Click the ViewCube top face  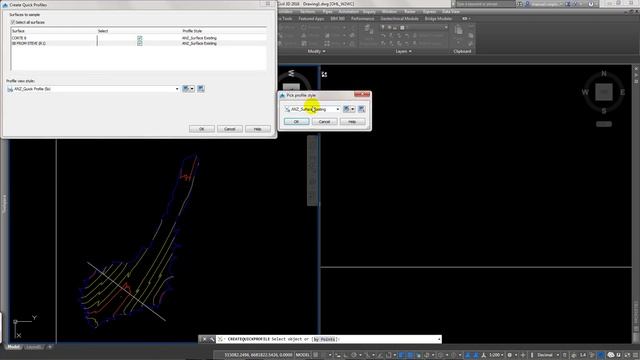click(x=604, y=92)
